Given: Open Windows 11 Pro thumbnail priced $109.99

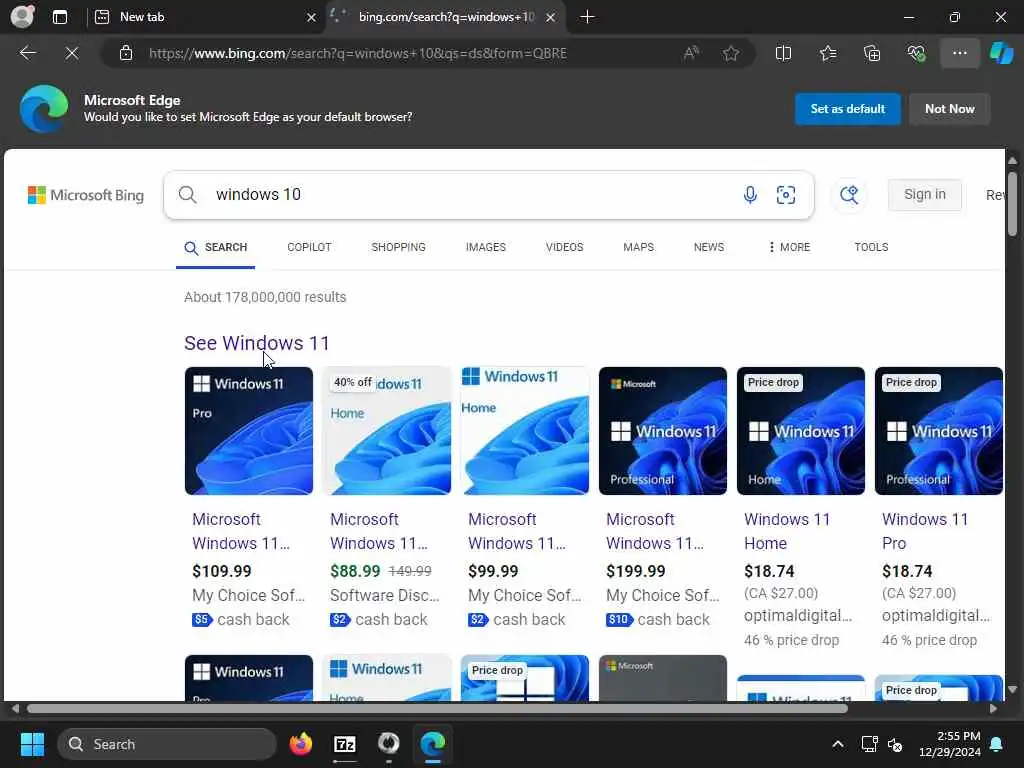Looking at the screenshot, I should point(249,431).
